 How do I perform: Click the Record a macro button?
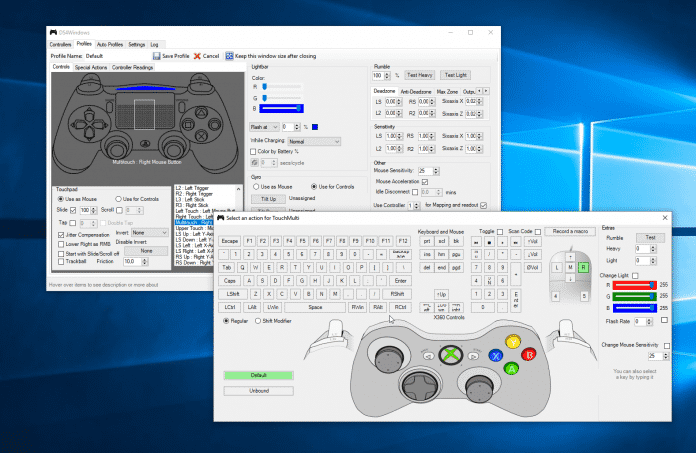pyautogui.click(x=567, y=231)
